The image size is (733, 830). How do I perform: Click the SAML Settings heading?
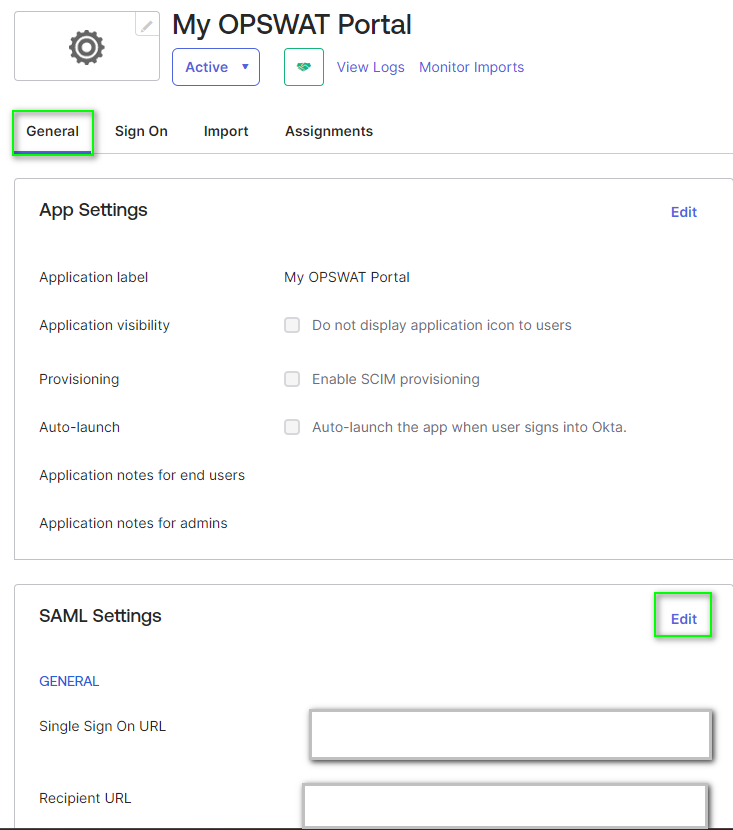coord(100,616)
